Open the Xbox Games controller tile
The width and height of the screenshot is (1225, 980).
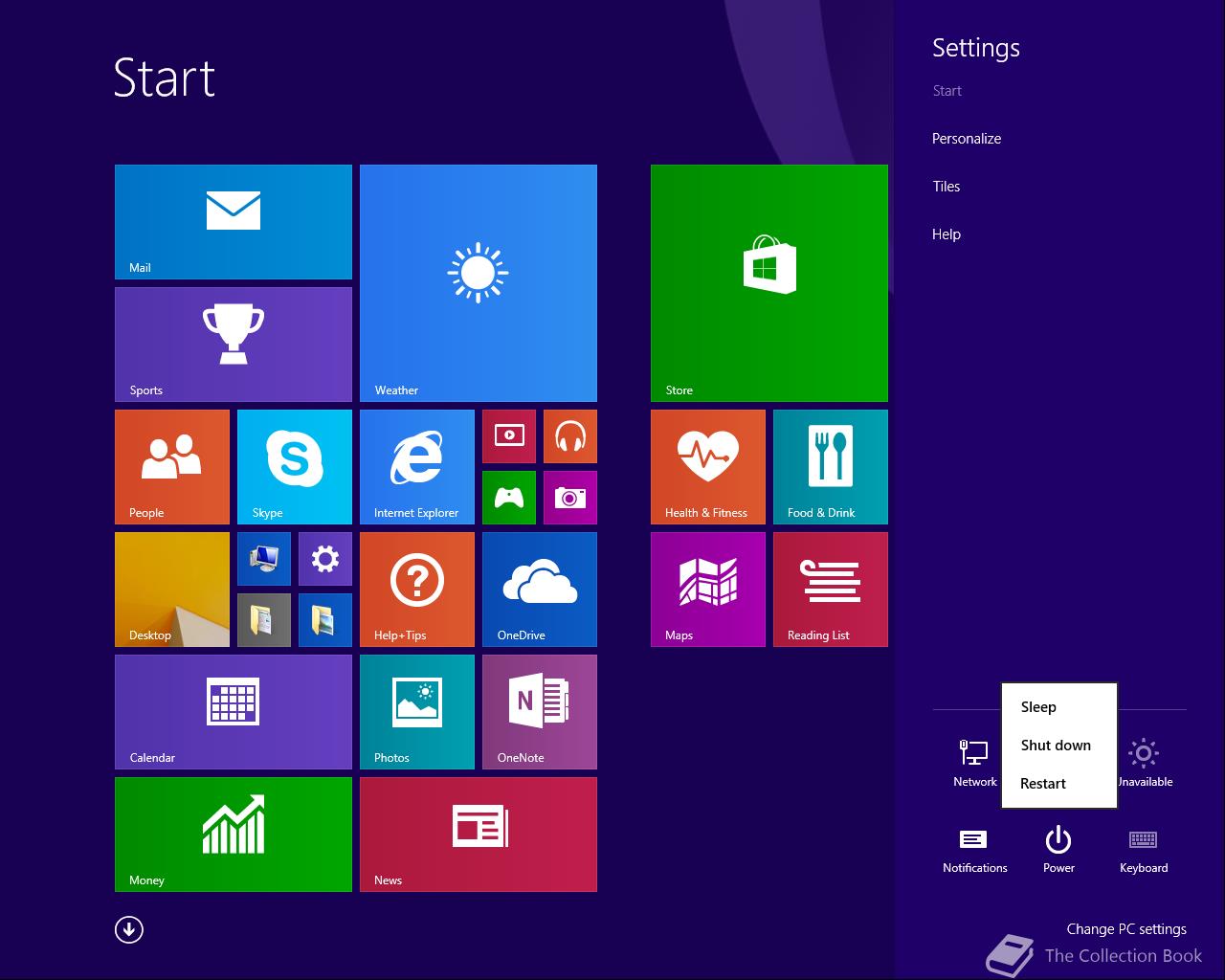509,498
